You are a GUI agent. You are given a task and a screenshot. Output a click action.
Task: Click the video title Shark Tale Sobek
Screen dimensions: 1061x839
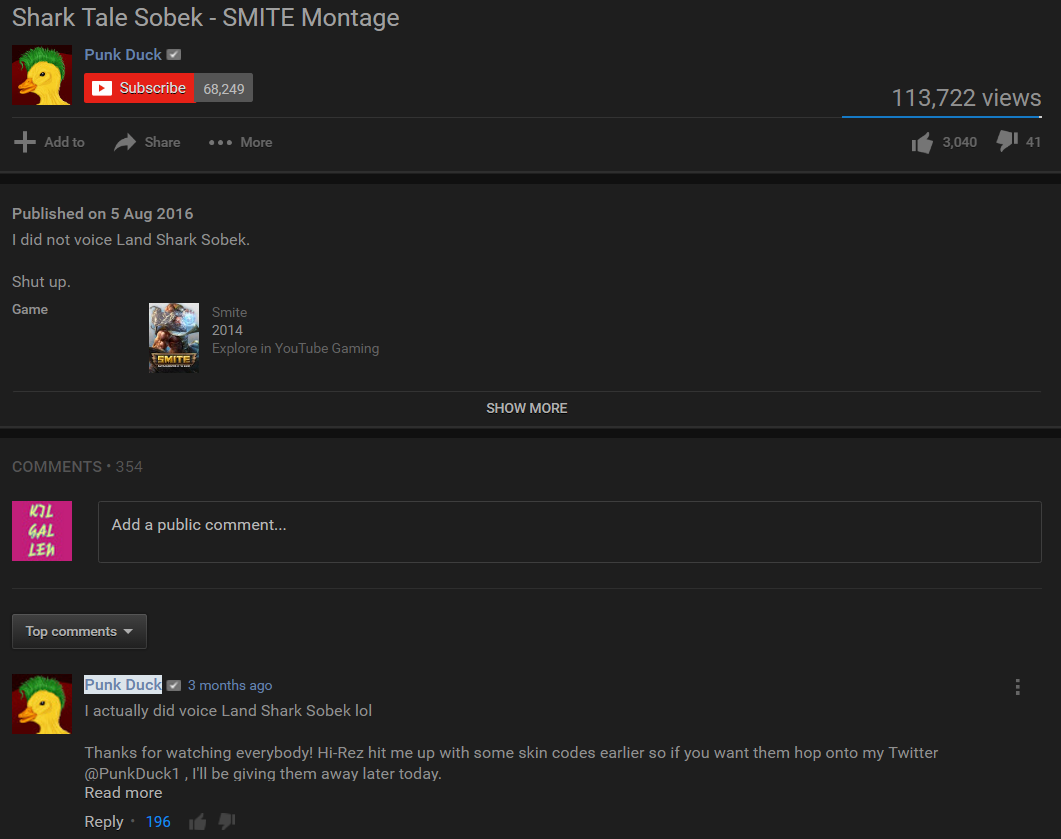206,18
